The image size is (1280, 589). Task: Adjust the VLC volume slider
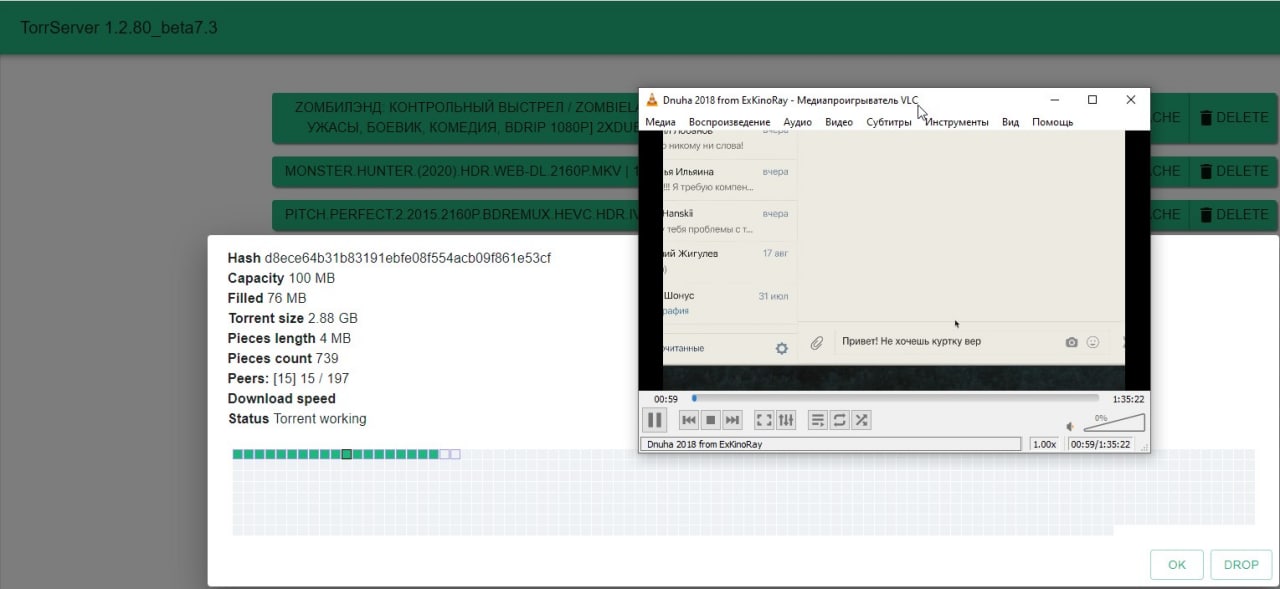(x=1114, y=423)
